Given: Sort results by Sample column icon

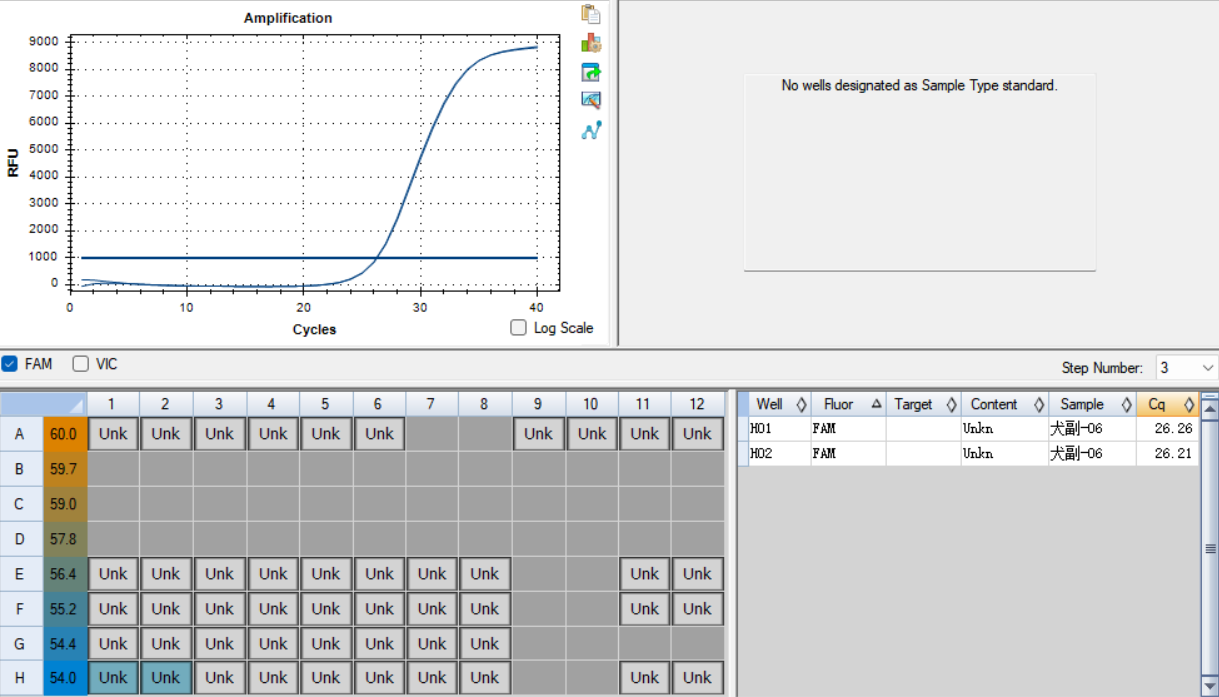Looking at the screenshot, I should (1126, 405).
